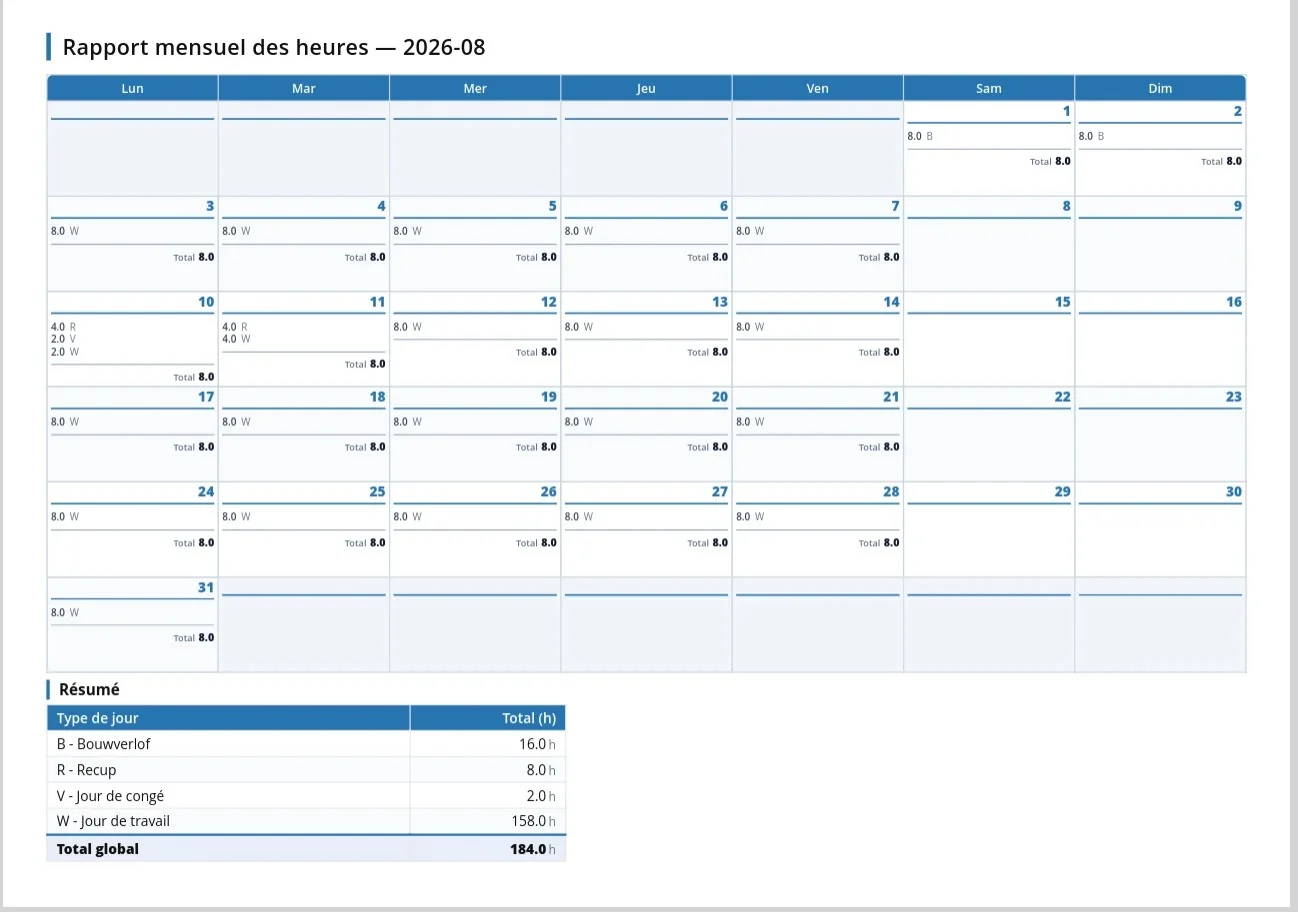The height and width of the screenshot is (912, 1298).
Task: Select the 'W - Jour de travail' row label
Action: coord(114,821)
